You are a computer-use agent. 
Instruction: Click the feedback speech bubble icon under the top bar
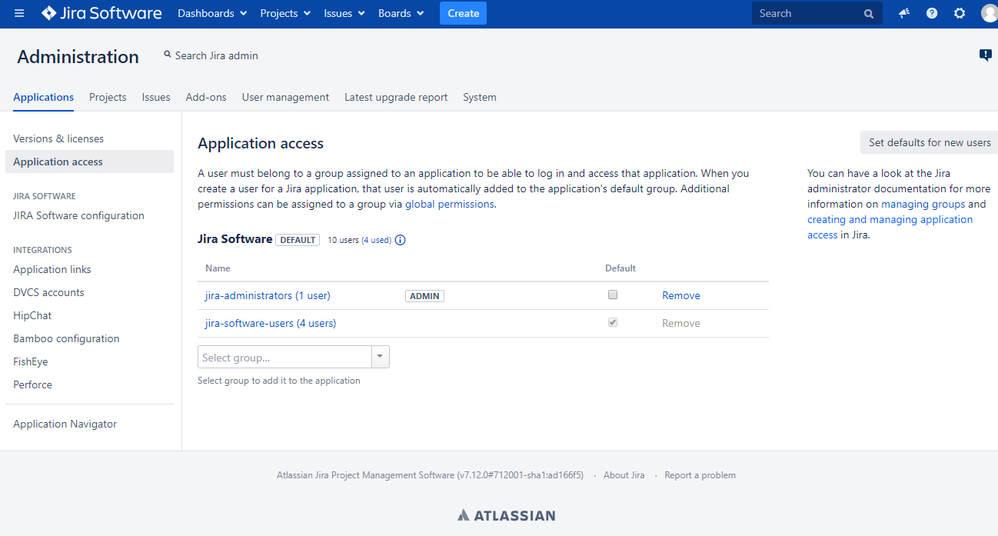point(985,55)
